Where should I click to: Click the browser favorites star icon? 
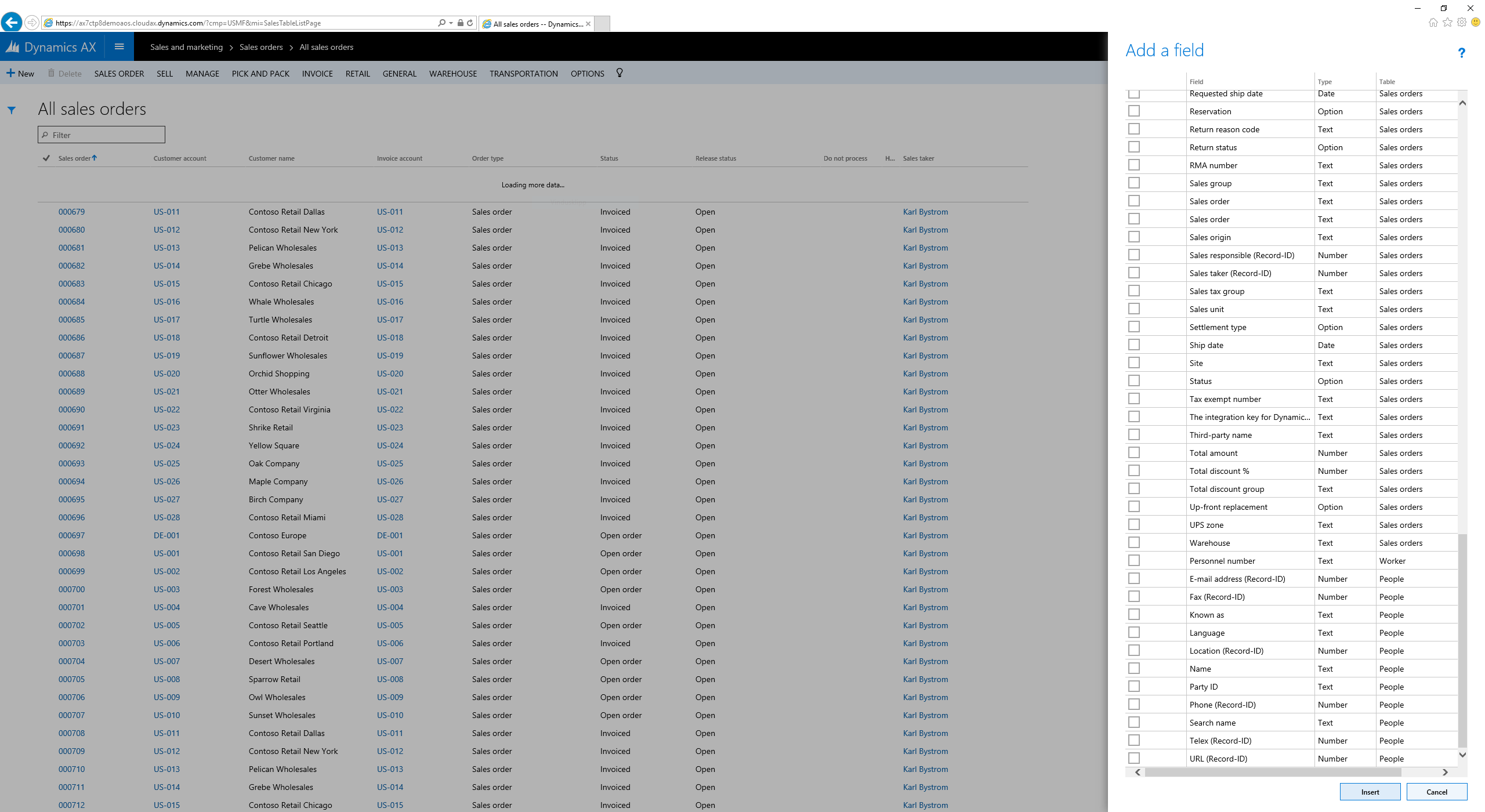click(1448, 23)
